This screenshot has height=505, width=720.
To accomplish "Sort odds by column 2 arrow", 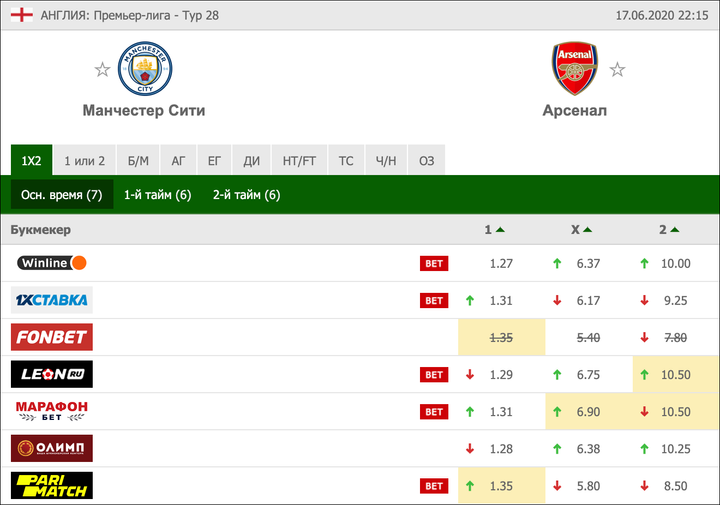I will point(668,230).
